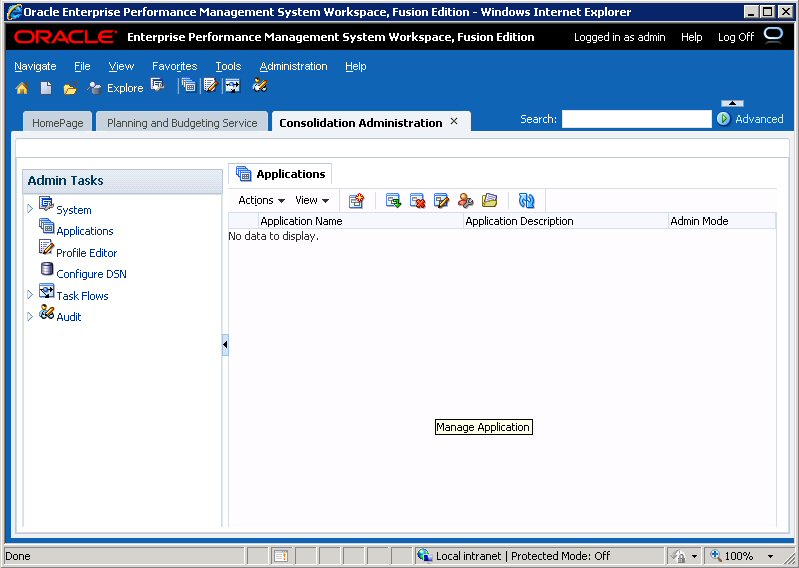Open the Help menu in the menu bar

point(356,66)
